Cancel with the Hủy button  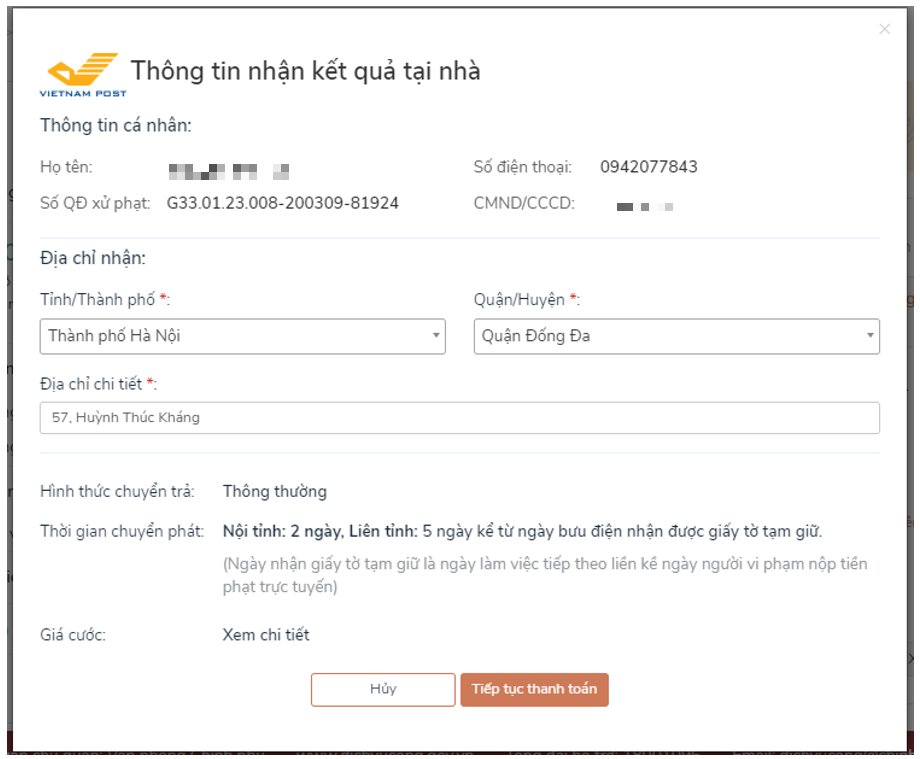point(383,689)
